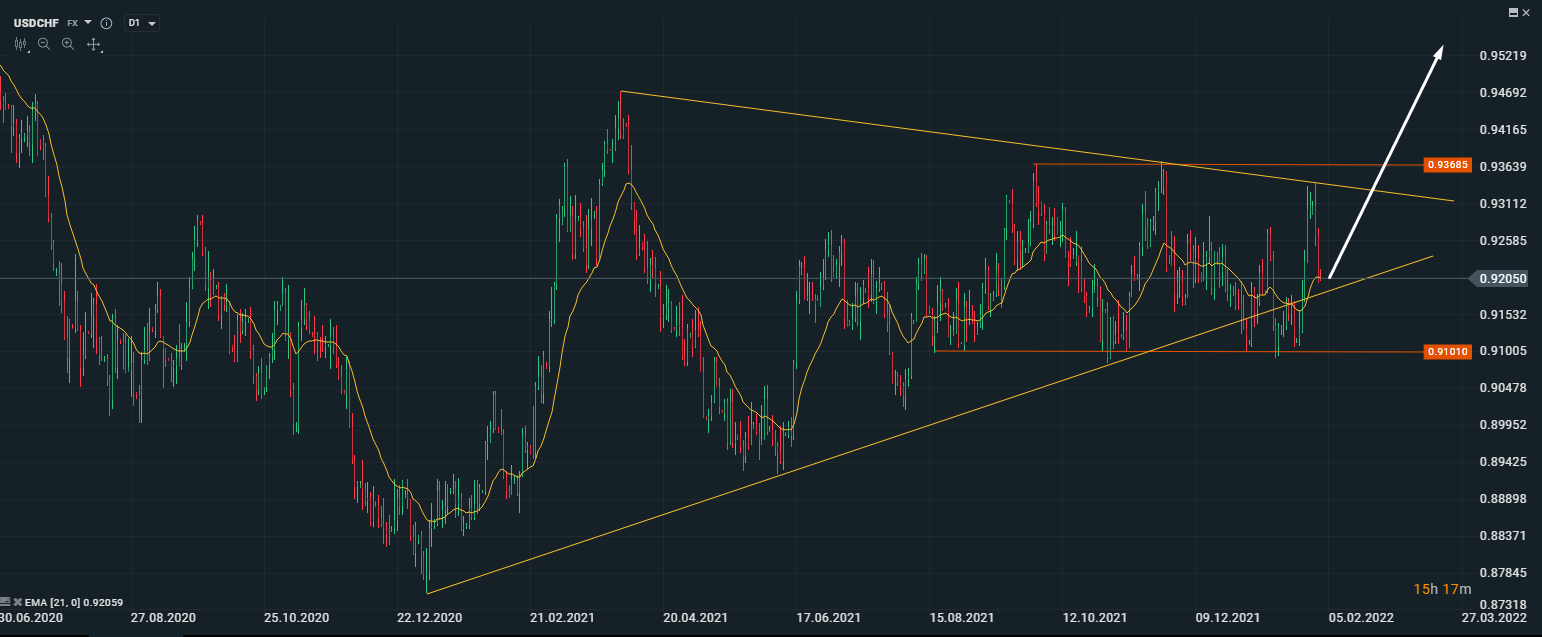Click the 27.08.2020 date label
Image resolution: width=1542 pixels, height=637 pixels.
163,619
